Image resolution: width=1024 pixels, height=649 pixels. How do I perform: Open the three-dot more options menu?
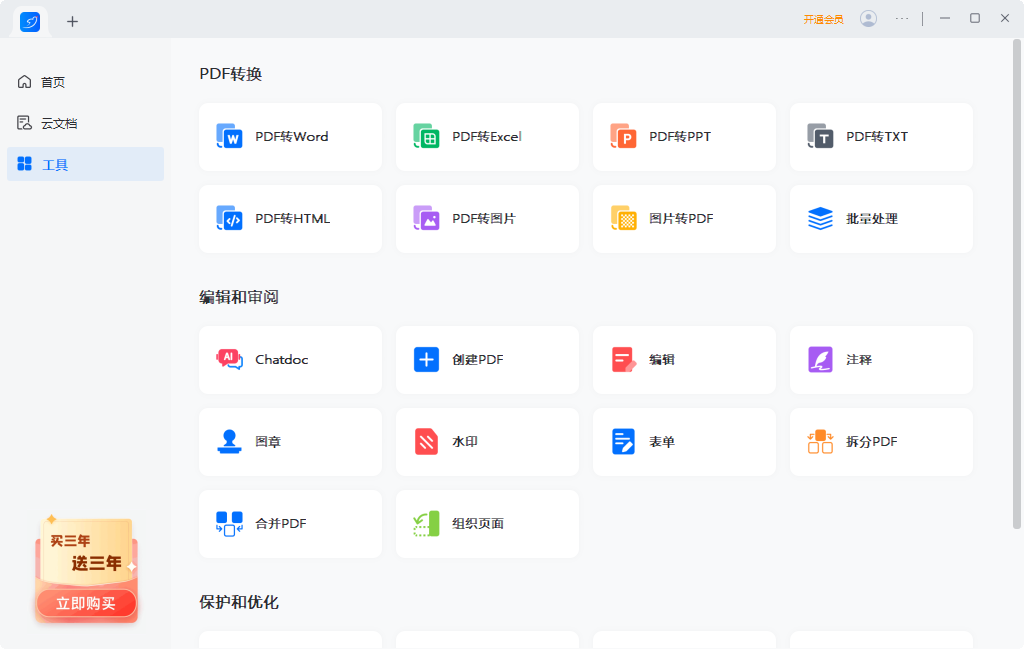click(902, 18)
